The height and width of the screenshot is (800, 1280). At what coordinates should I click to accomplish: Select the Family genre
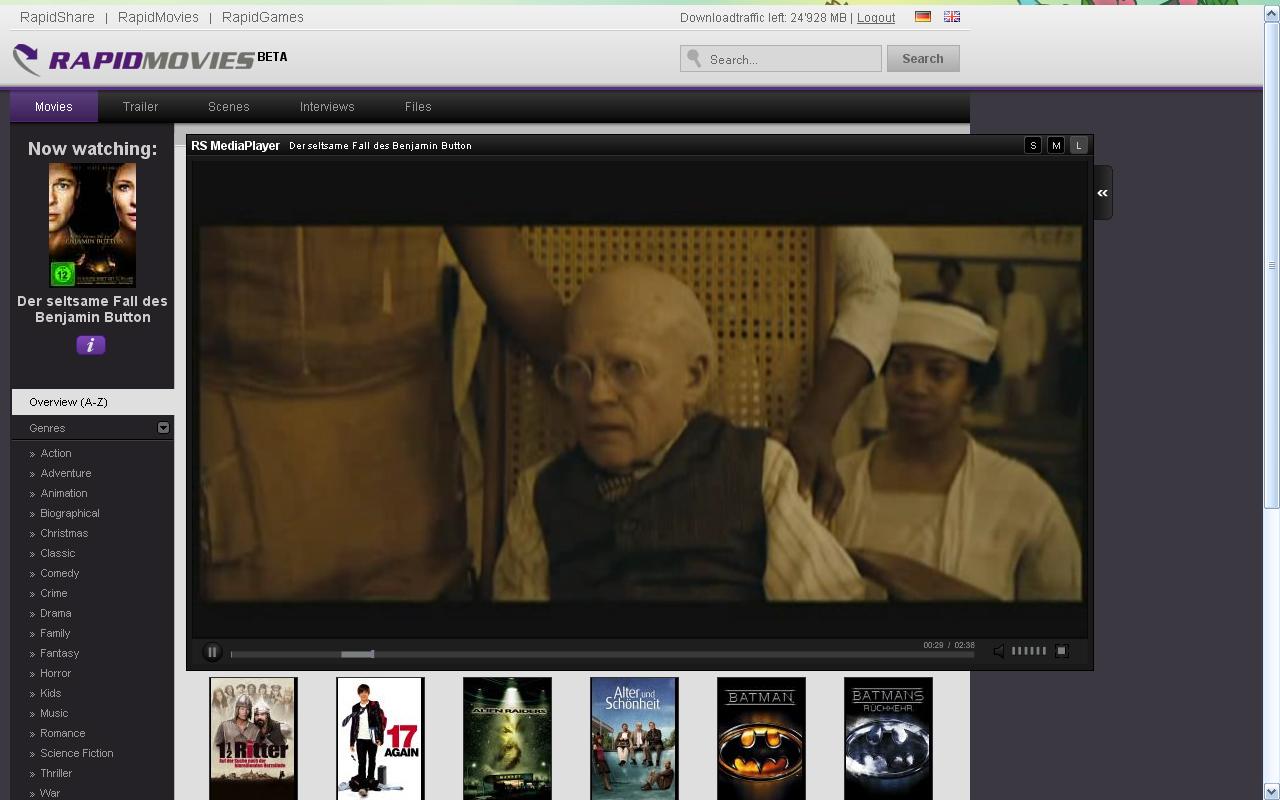click(55, 633)
